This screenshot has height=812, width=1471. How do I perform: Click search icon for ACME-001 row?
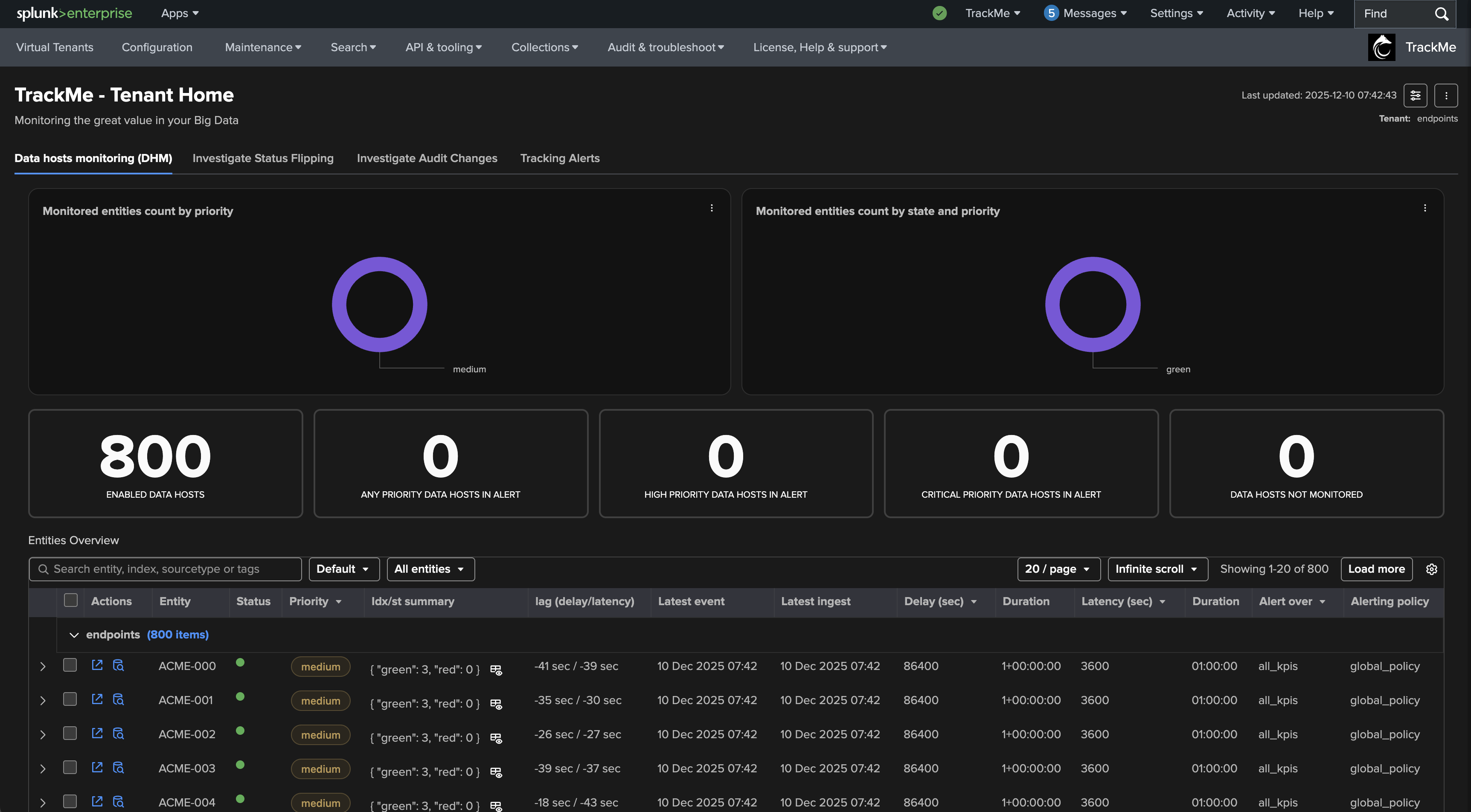point(118,699)
